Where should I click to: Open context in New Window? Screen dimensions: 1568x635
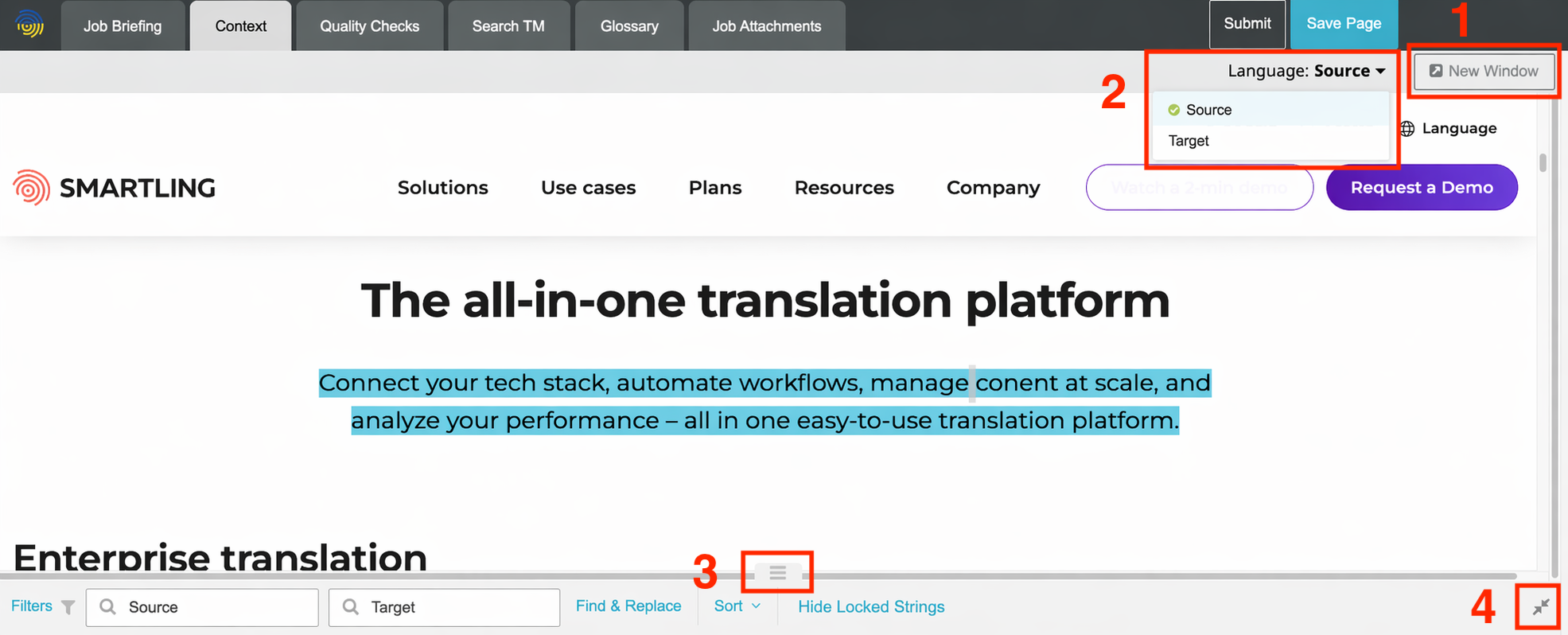1484,71
